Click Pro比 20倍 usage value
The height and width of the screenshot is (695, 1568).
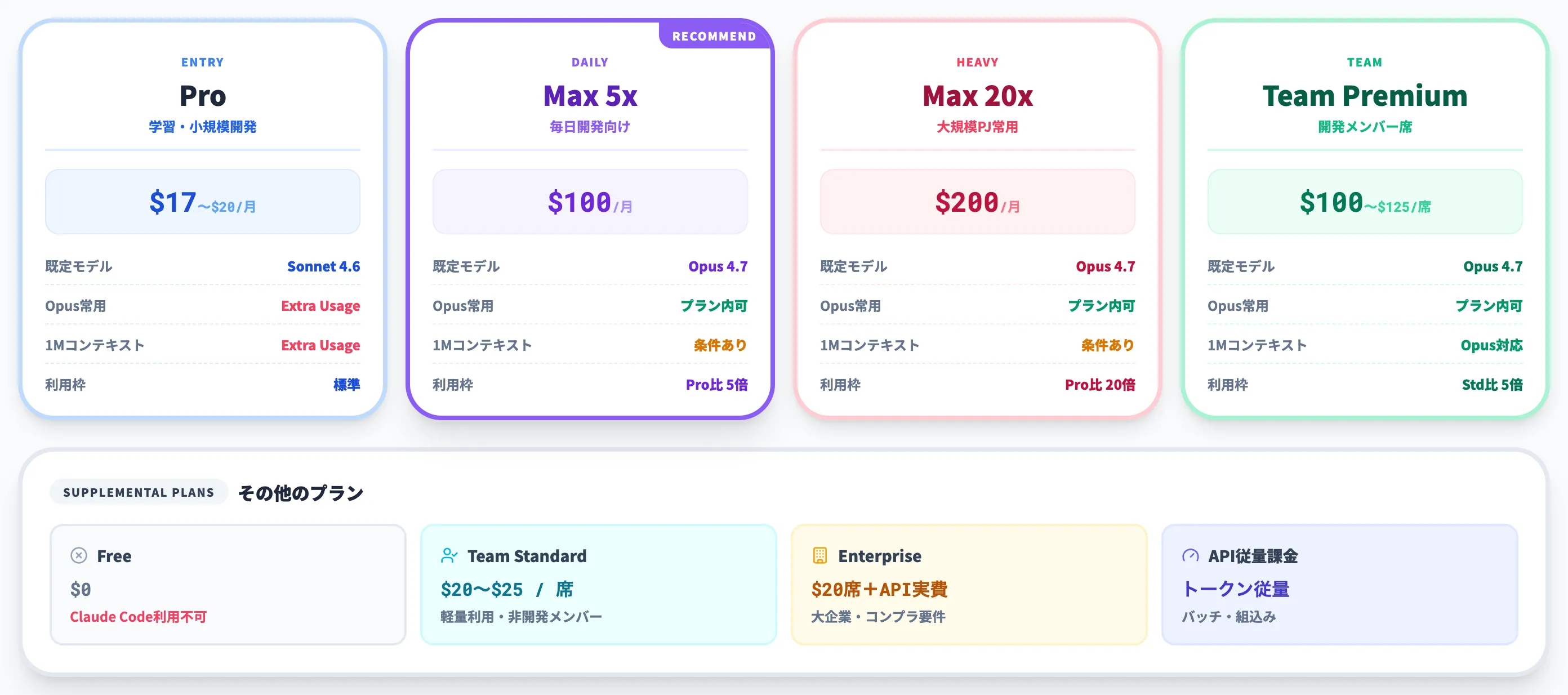click(1100, 385)
